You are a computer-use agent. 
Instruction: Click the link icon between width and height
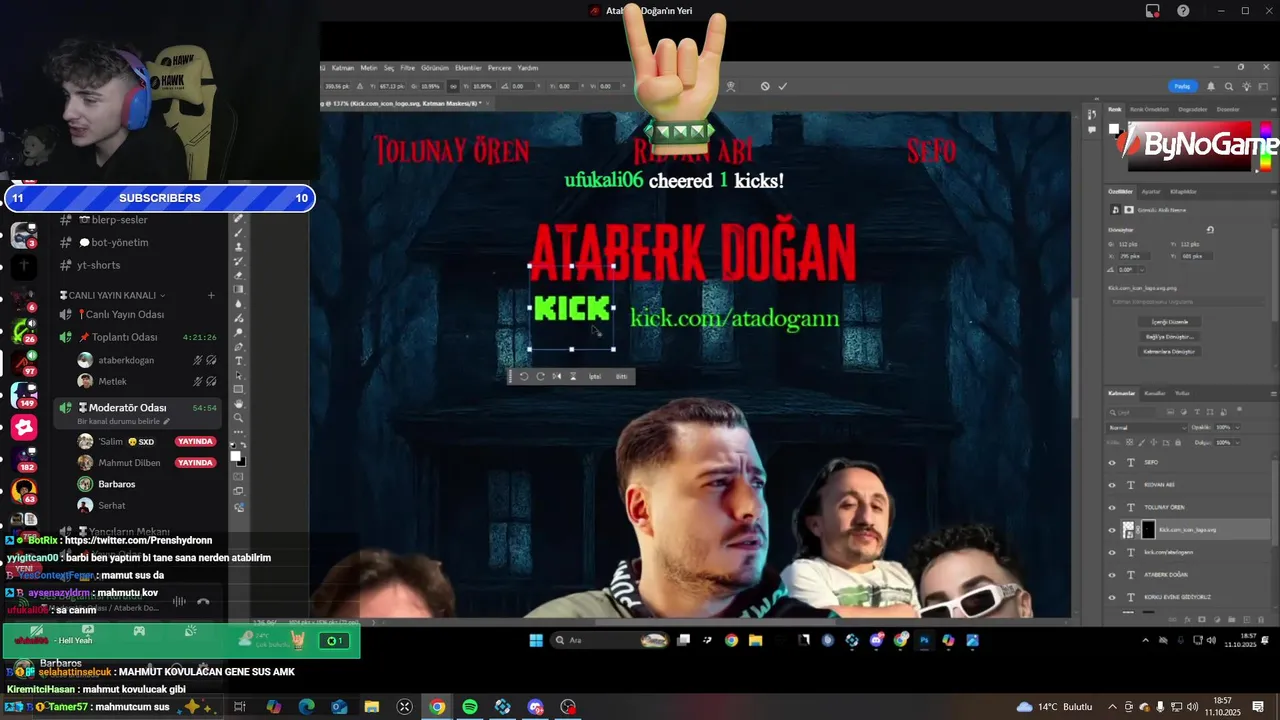(453, 86)
